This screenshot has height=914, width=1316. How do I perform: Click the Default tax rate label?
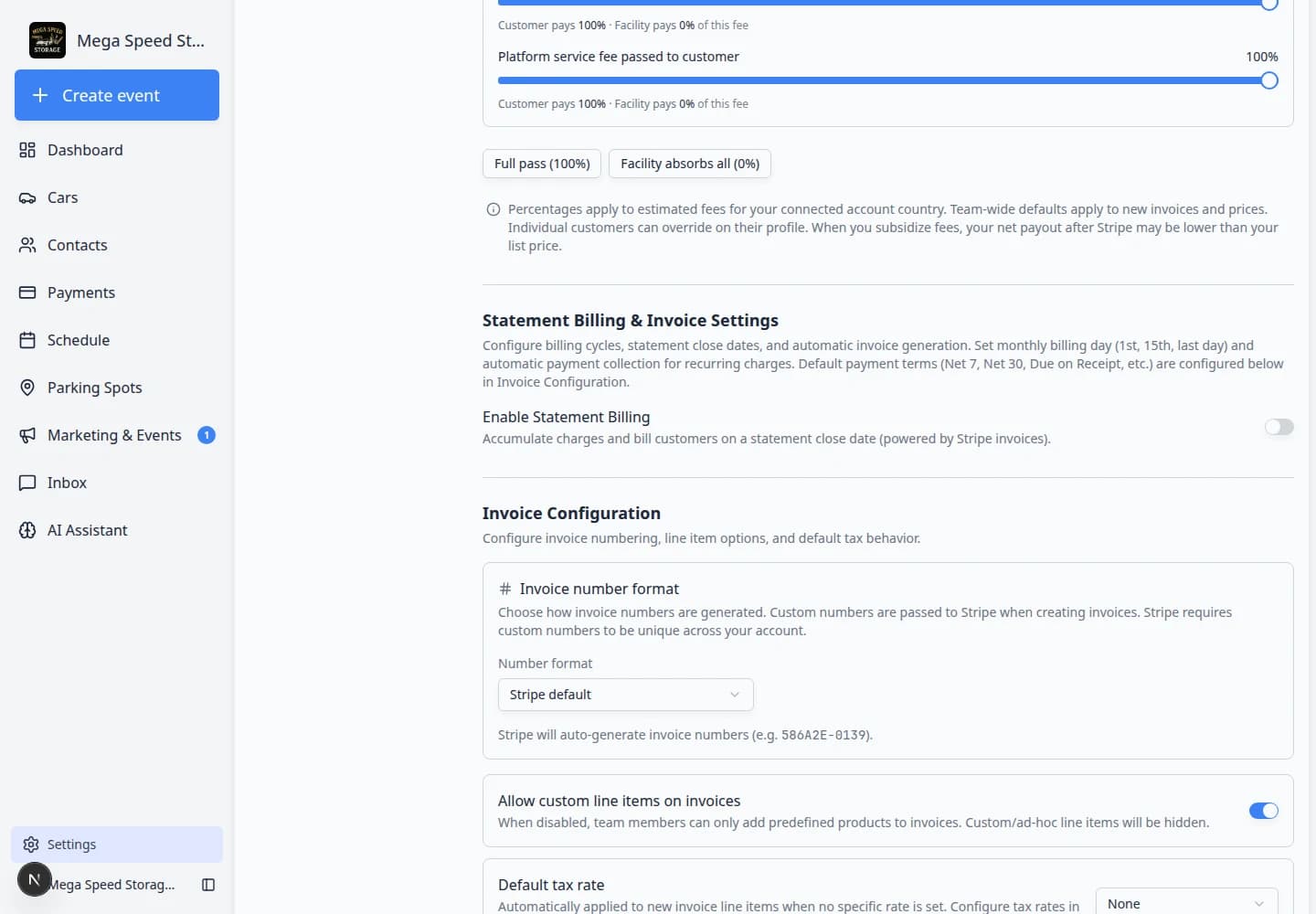coord(551,885)
